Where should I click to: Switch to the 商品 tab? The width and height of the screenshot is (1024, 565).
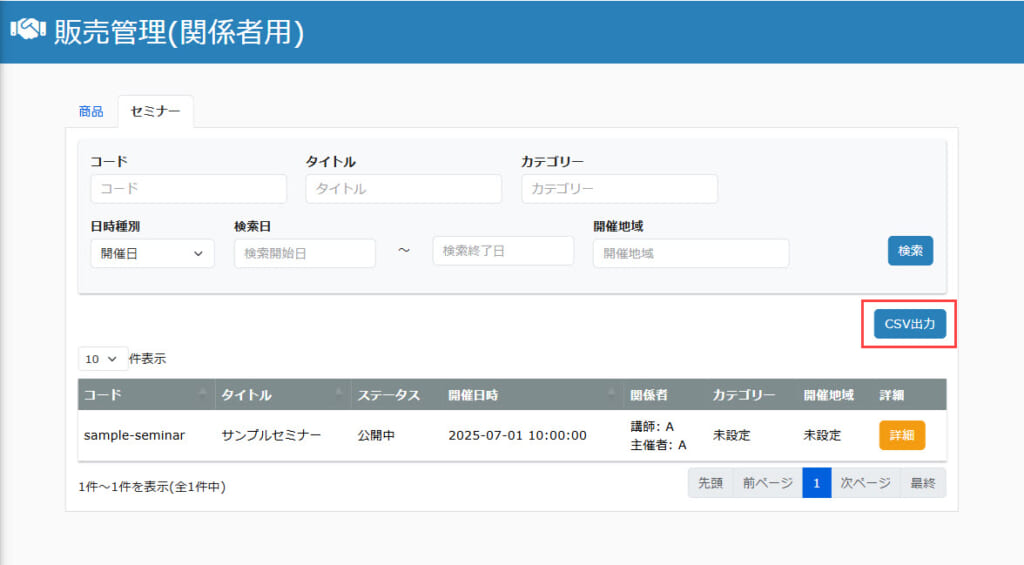click(91, 112)
